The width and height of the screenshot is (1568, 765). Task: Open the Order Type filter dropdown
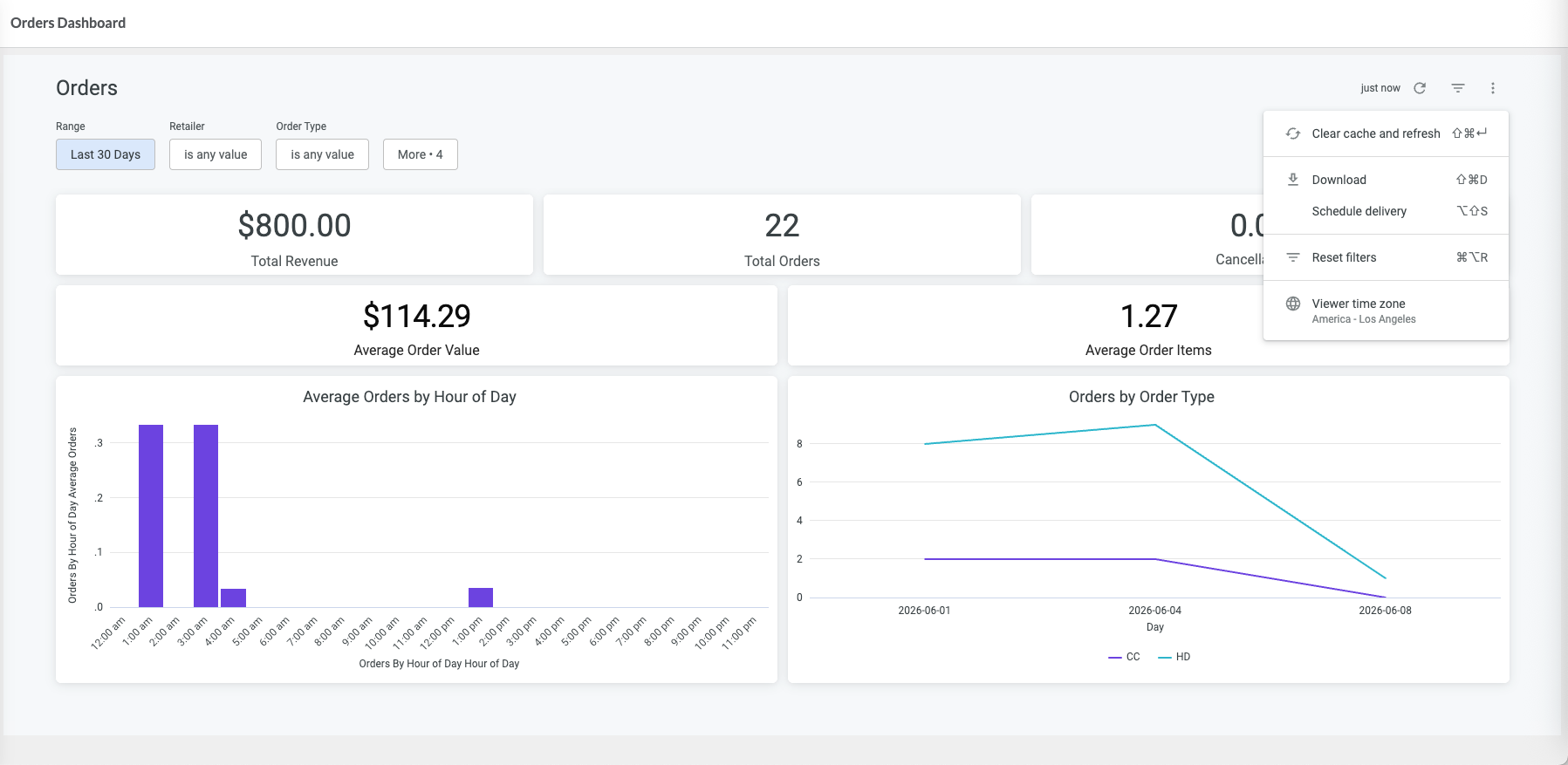click(x=322, y=154)
